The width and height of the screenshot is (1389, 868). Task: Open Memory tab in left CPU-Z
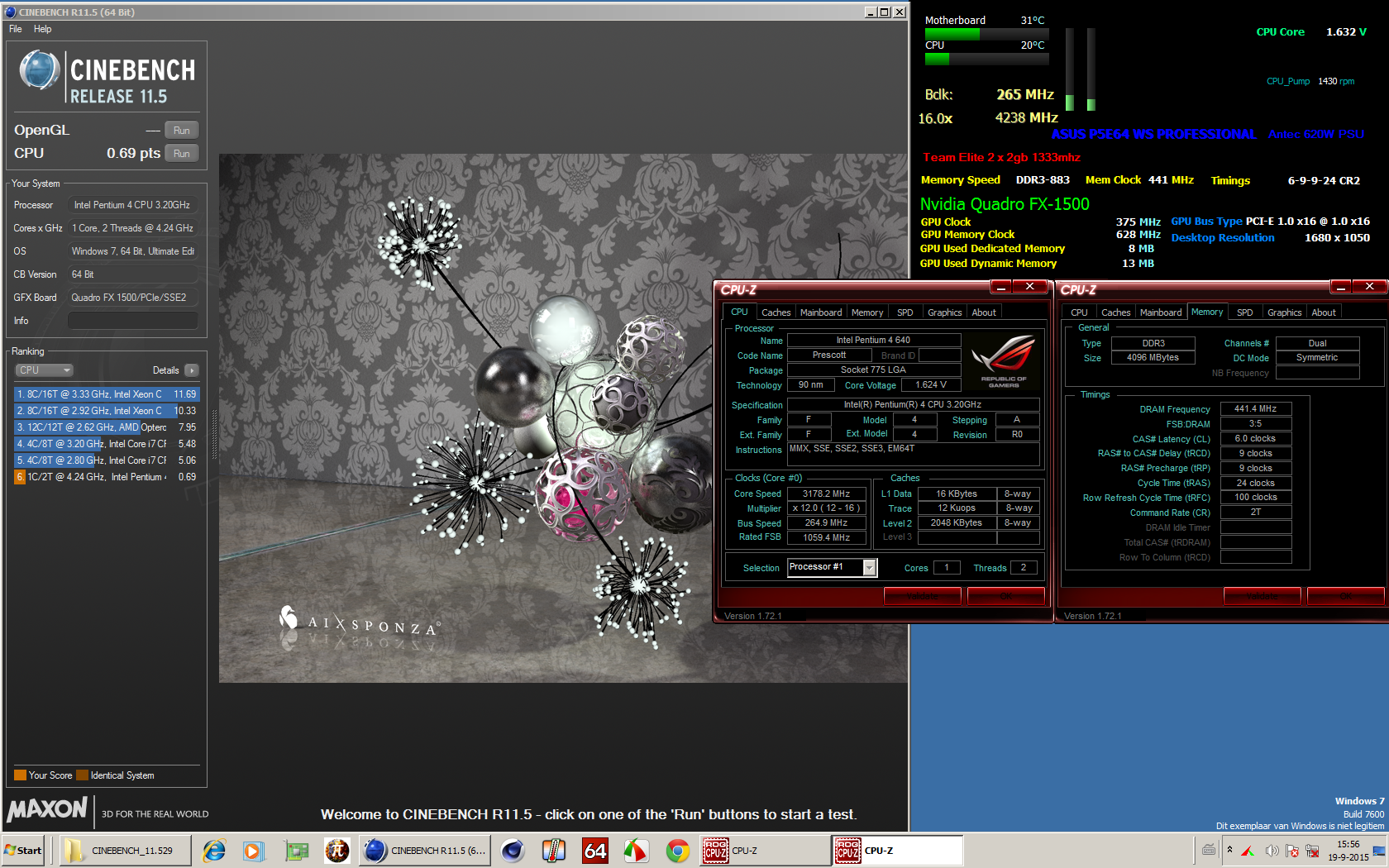867,312
